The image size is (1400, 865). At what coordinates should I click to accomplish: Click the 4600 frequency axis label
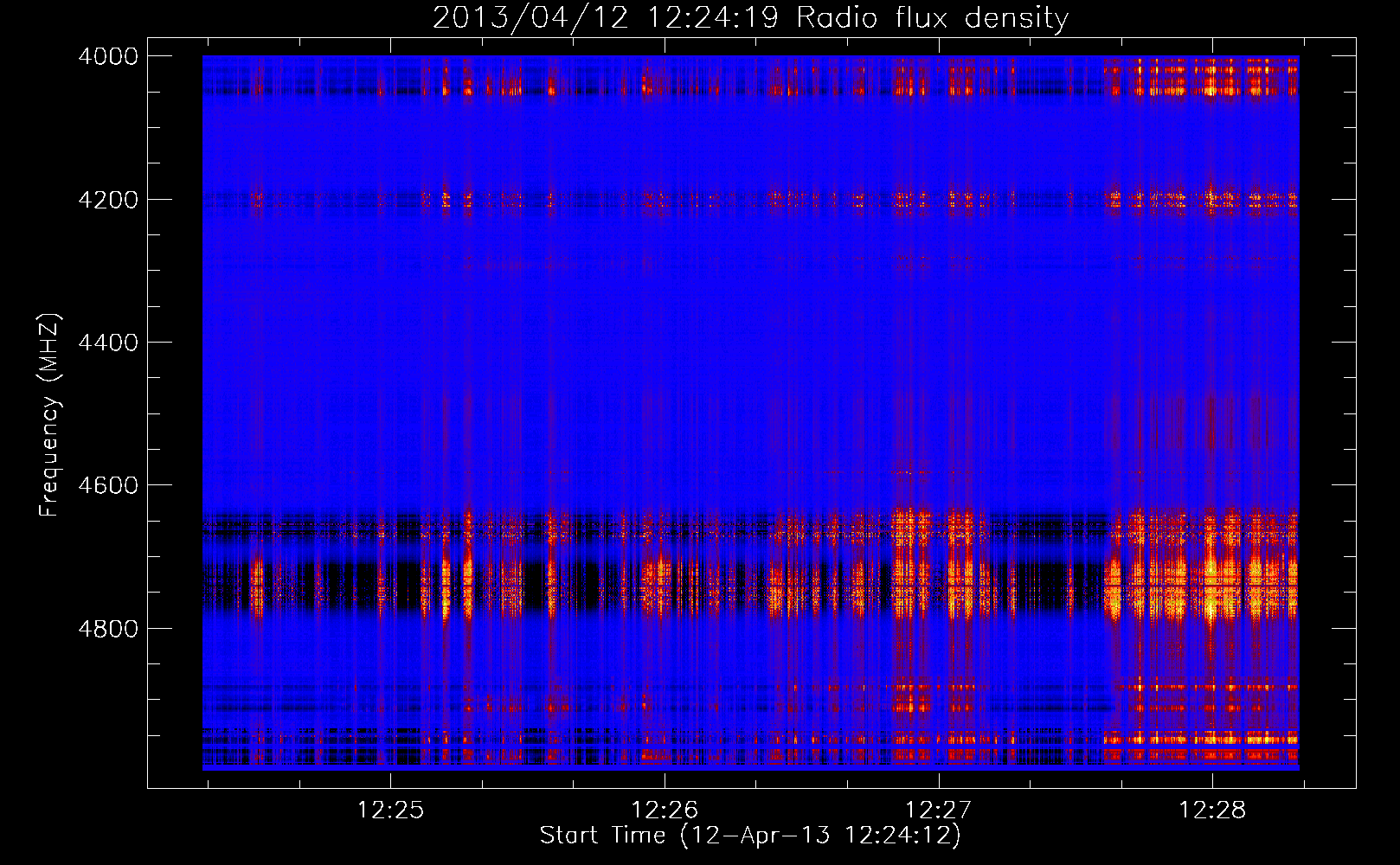(x=108, y=485)
